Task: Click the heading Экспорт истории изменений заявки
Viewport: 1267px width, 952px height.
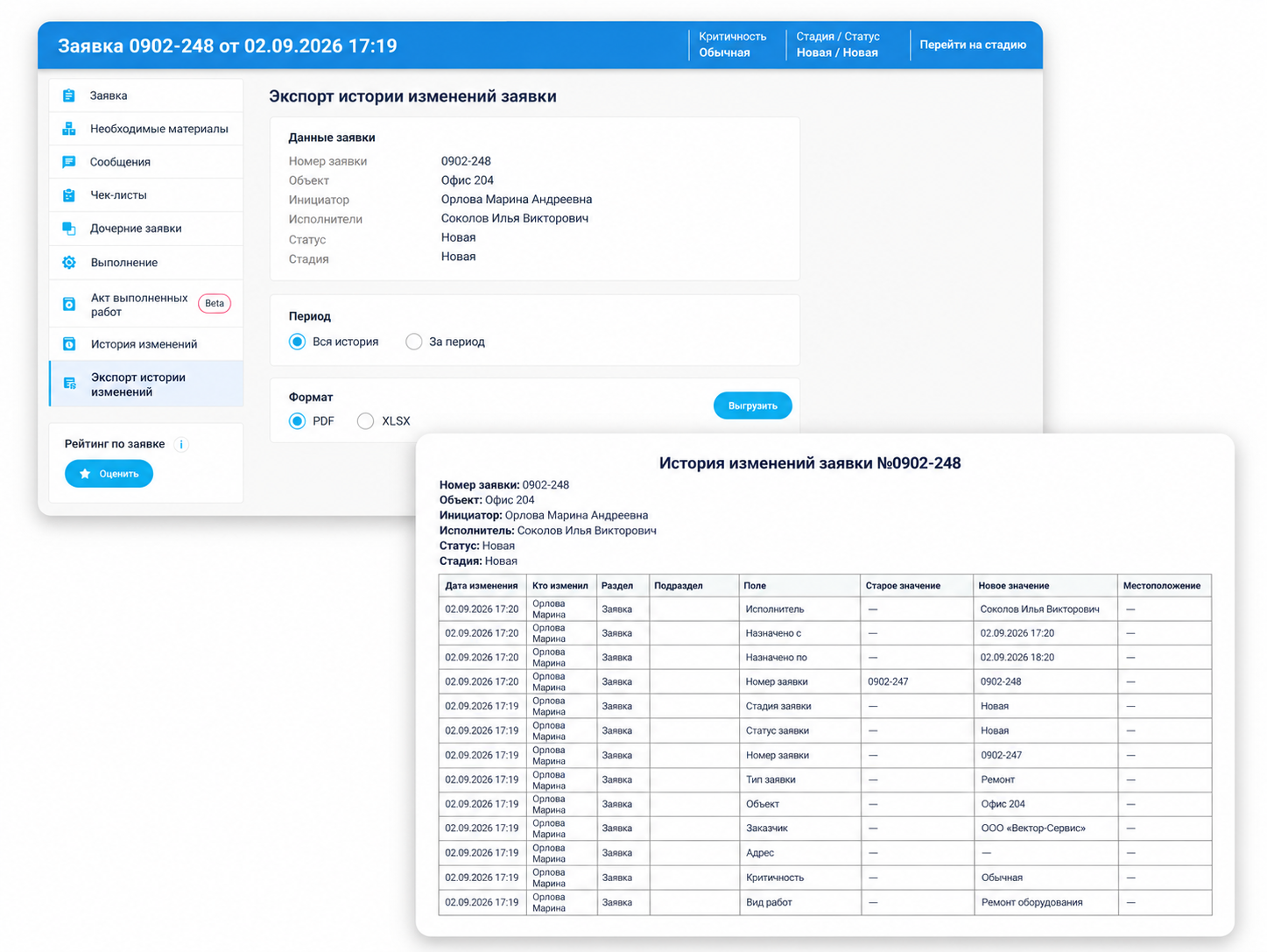Action: coord(412,96)
